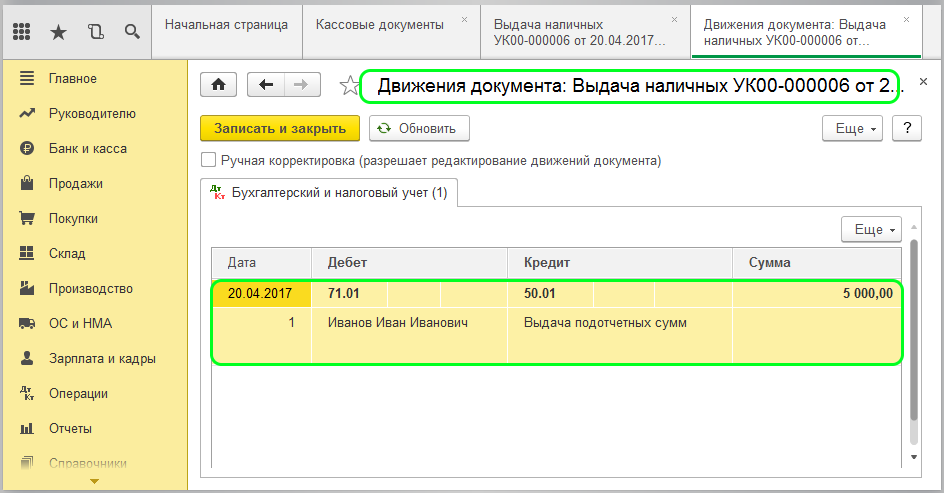Select the 71.01 debit account cell
Image resolution: width=944 pixels, height=493 pixels.
tap(344, 294)
